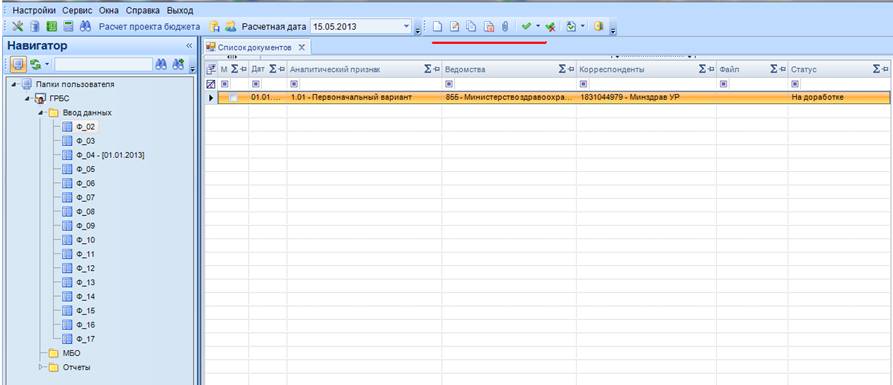Collapse the Навигатор panel with double chevron

[189, 46]
